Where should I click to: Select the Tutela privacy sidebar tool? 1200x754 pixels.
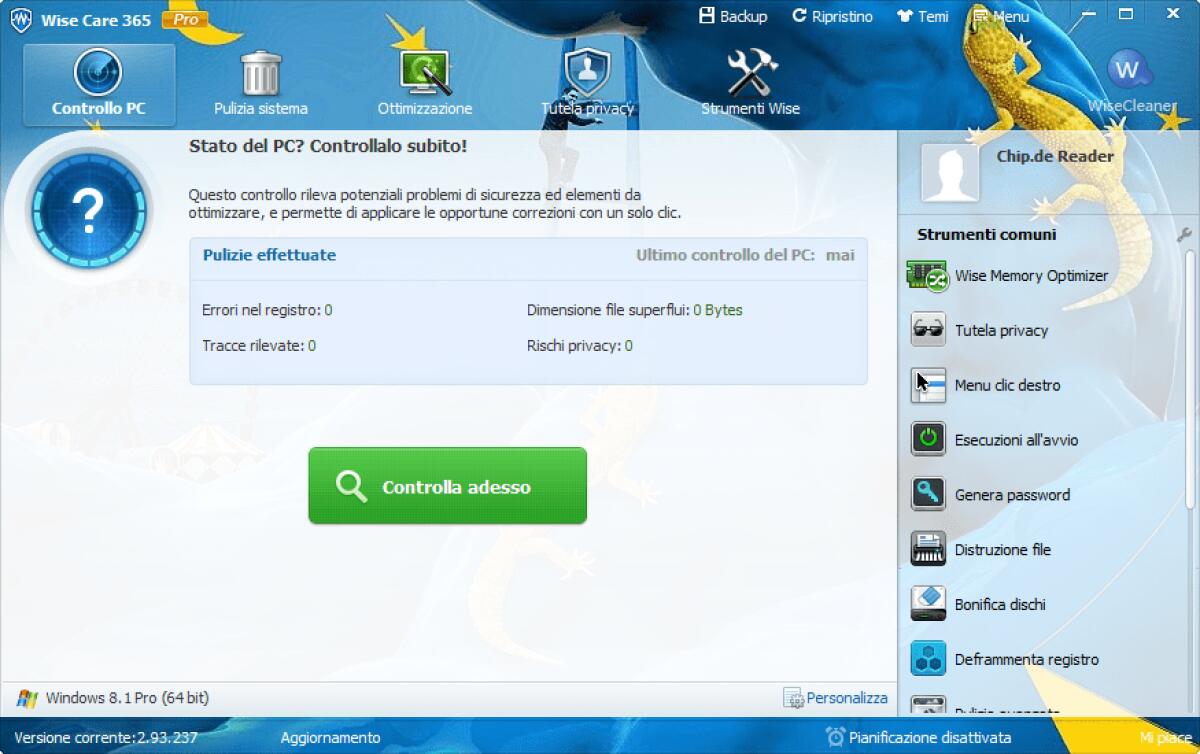tap(1000, 330)
